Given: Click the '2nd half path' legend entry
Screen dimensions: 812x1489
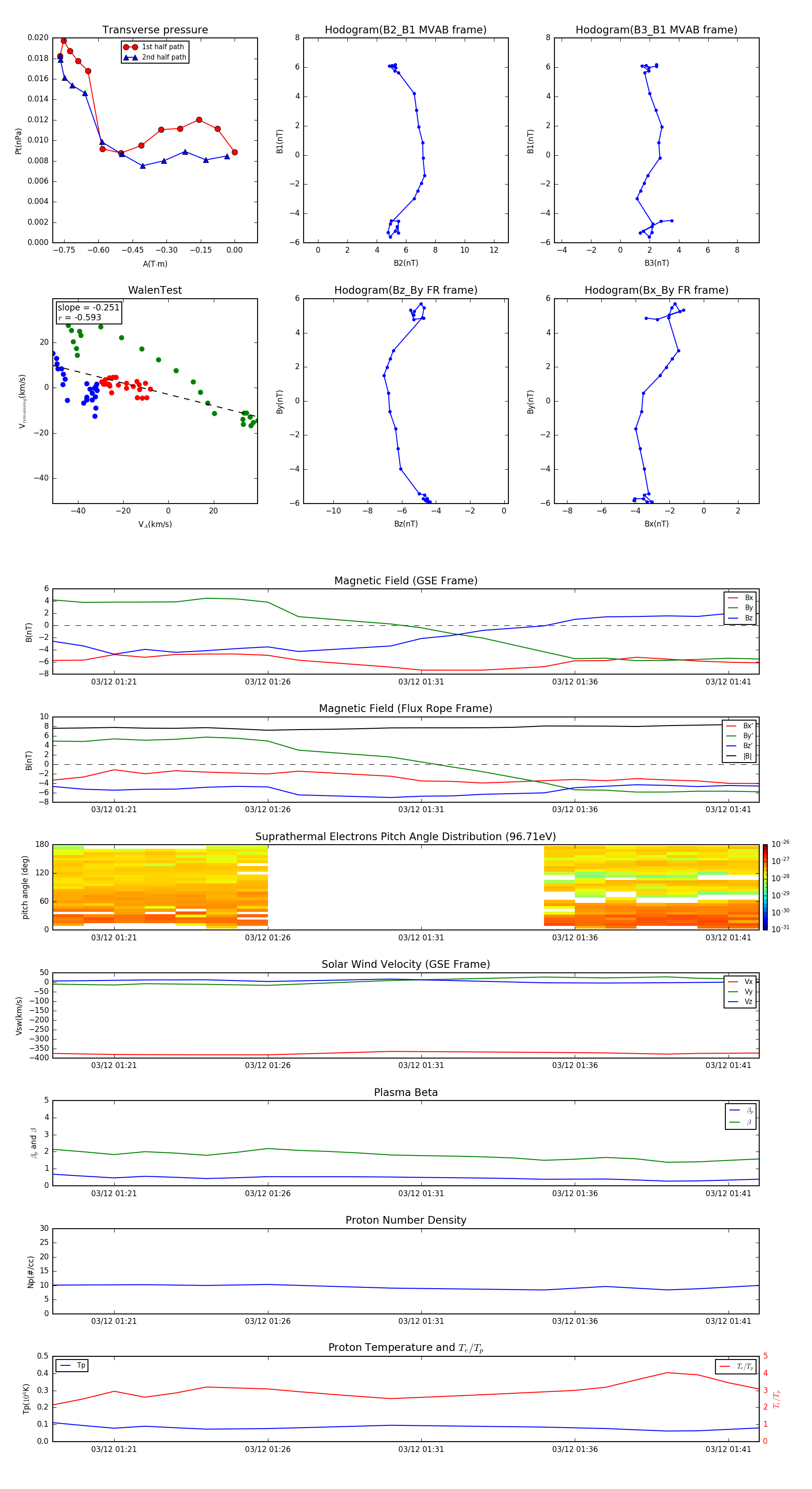Looking at the screenshot, I should click(156, 57).
